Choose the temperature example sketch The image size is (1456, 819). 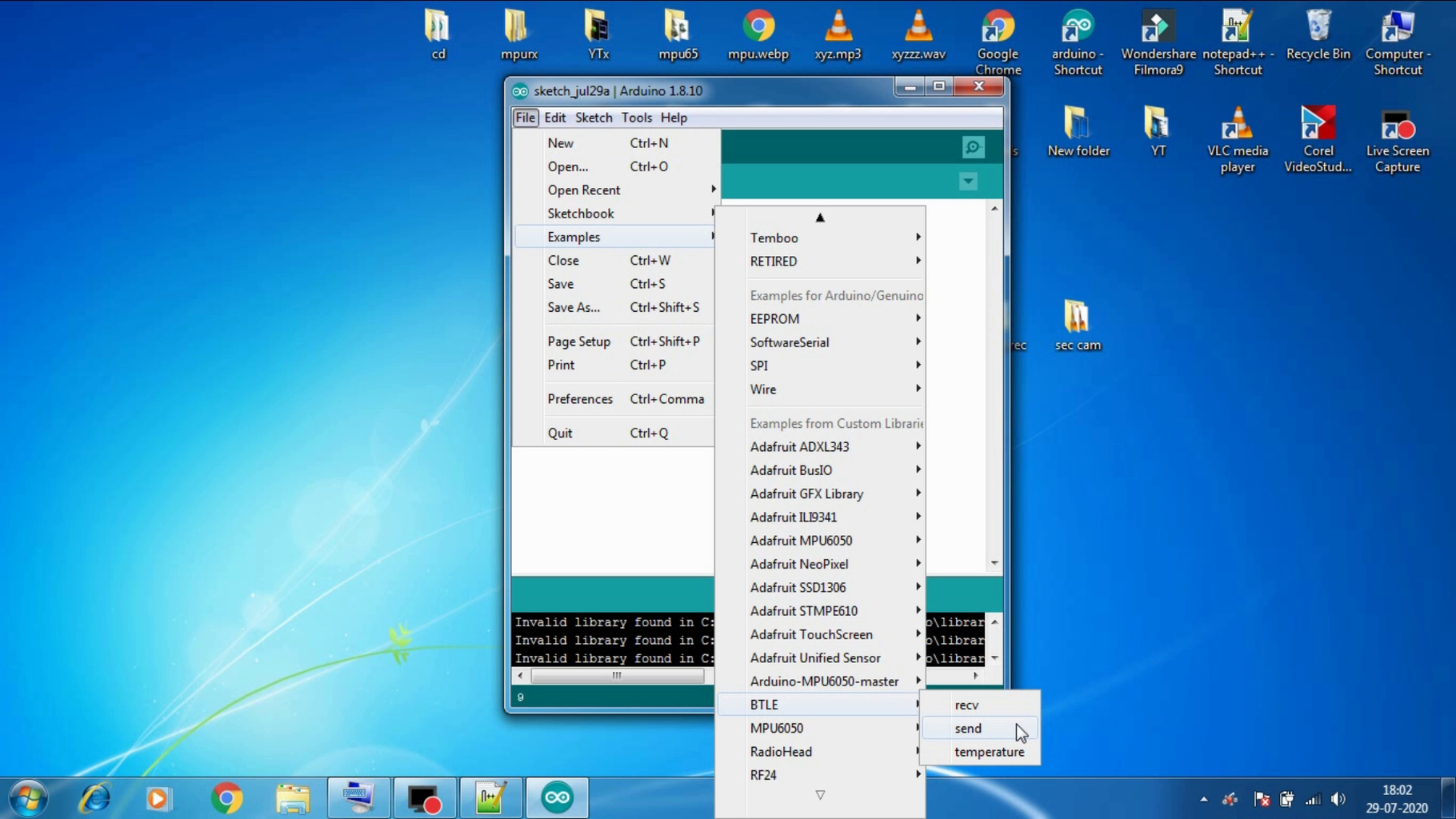[x=989, y=752]
